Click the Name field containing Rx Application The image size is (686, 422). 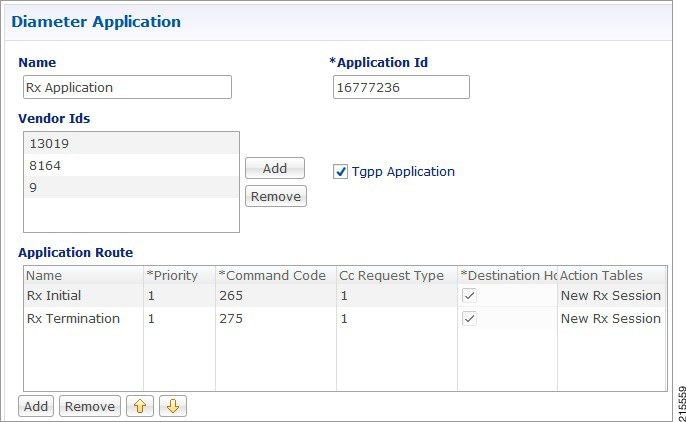[x=127, y=87]
